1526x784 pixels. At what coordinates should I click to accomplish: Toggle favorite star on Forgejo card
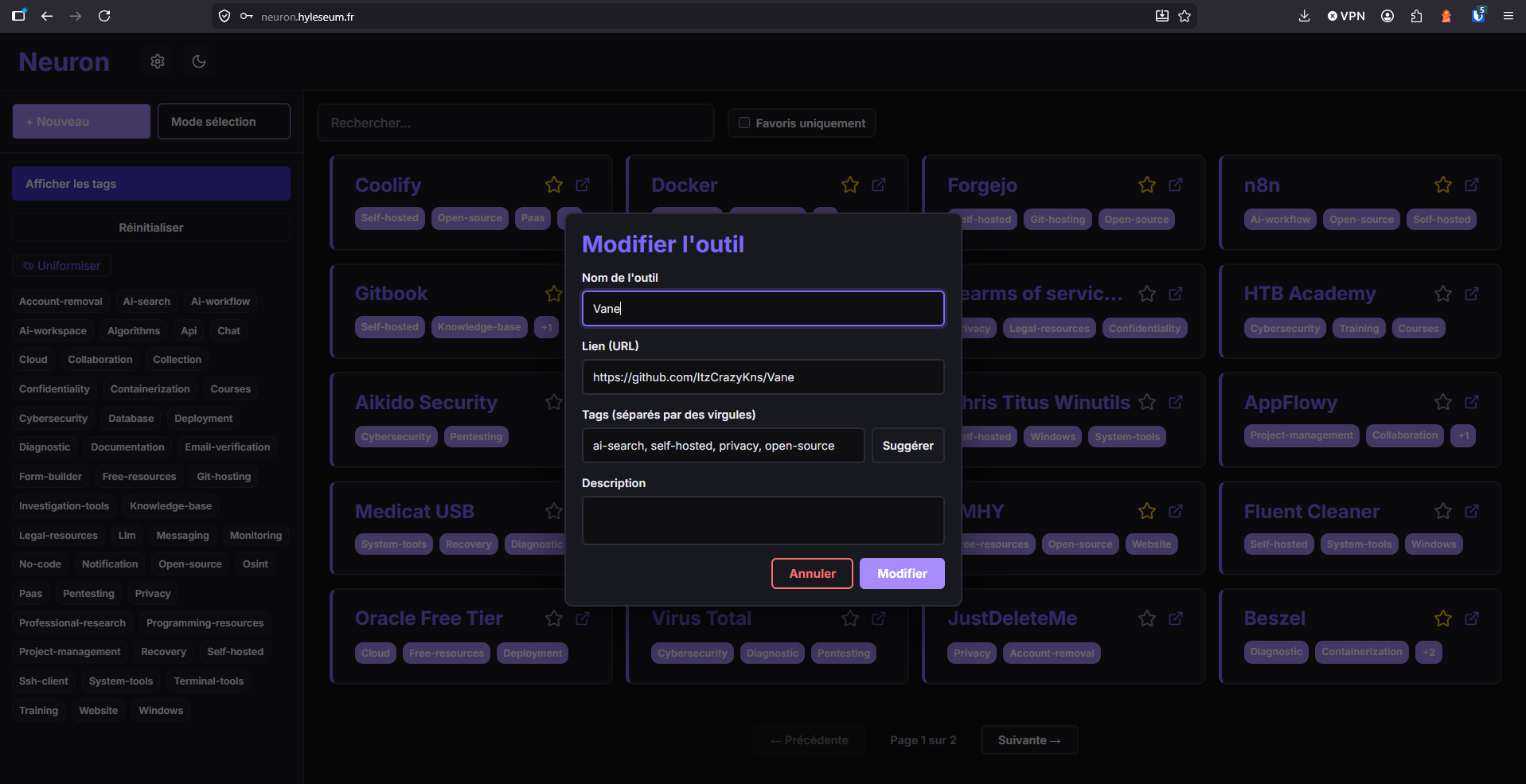[1147, 185]
